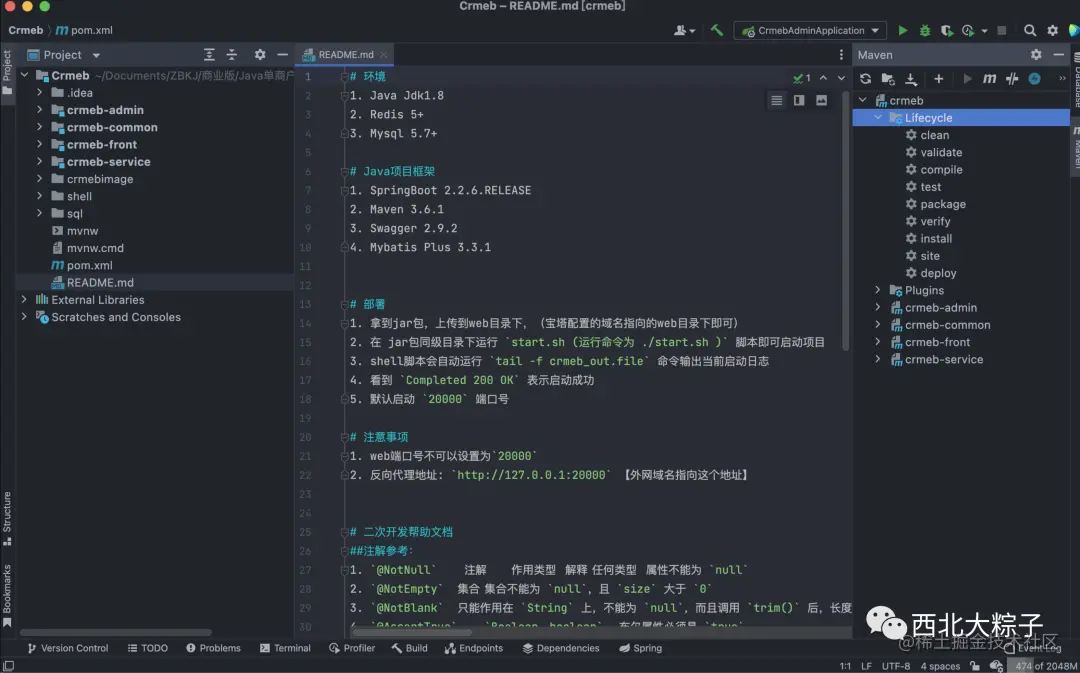Open the Terminal tool window

[x=285, y=648]
